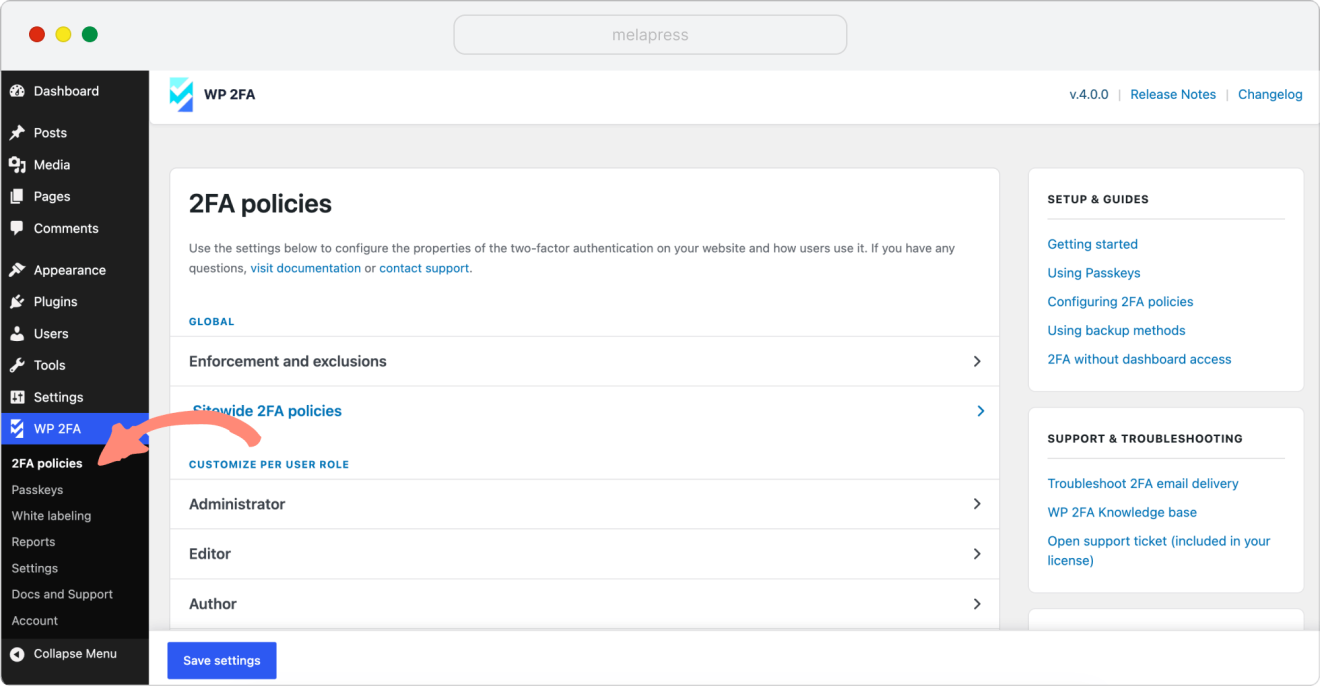Open Configuring 2FA policies guide
Viewport: 1320px width, 686px height.
click(x=1120, y=302)
